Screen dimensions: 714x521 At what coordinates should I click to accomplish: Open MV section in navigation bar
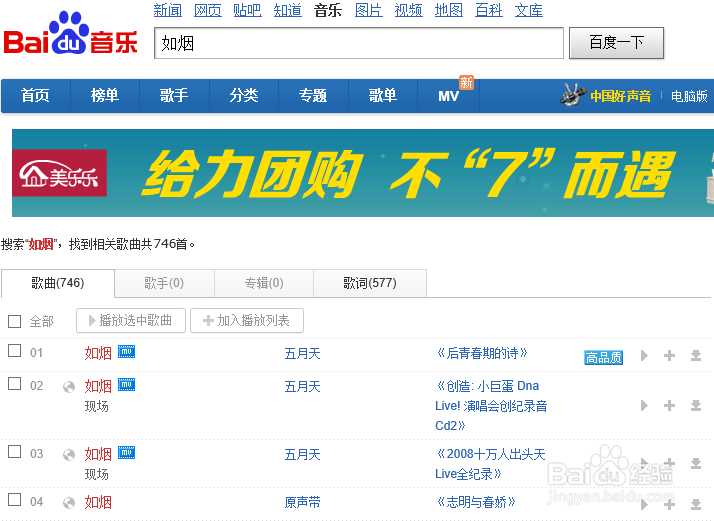point(449,96)
